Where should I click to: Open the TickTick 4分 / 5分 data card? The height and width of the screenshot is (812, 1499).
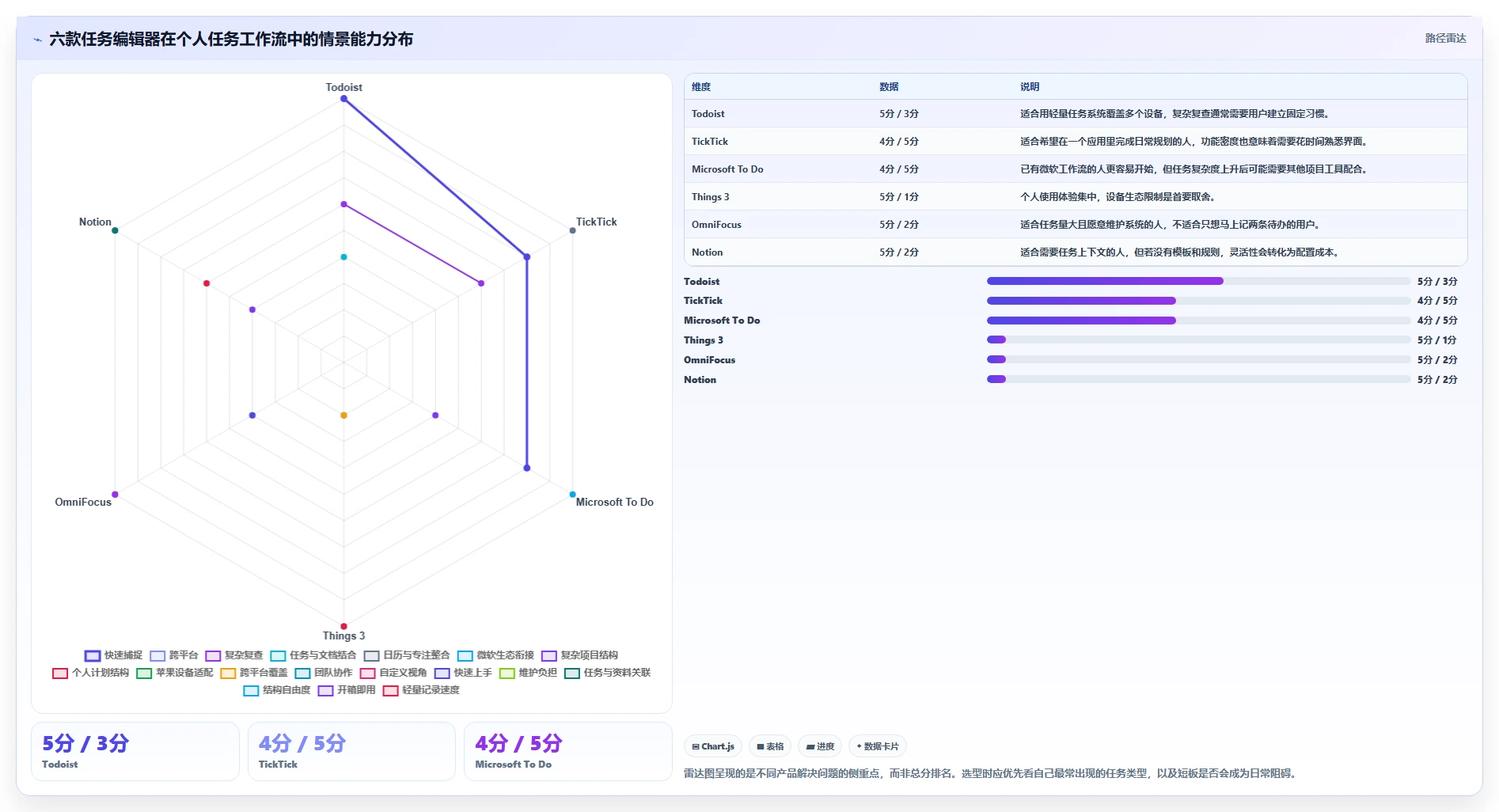click(x=351, y=751)
